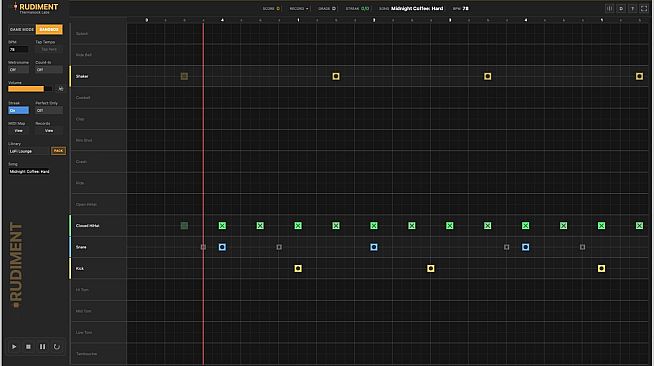Click the orange PACK button

[58, 150]
